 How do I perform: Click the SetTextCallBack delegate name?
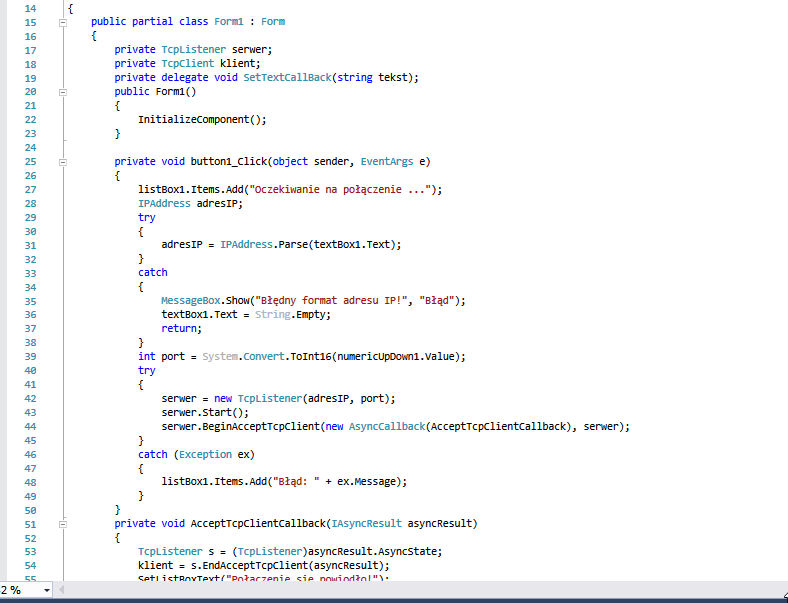[x=287, y=77]
